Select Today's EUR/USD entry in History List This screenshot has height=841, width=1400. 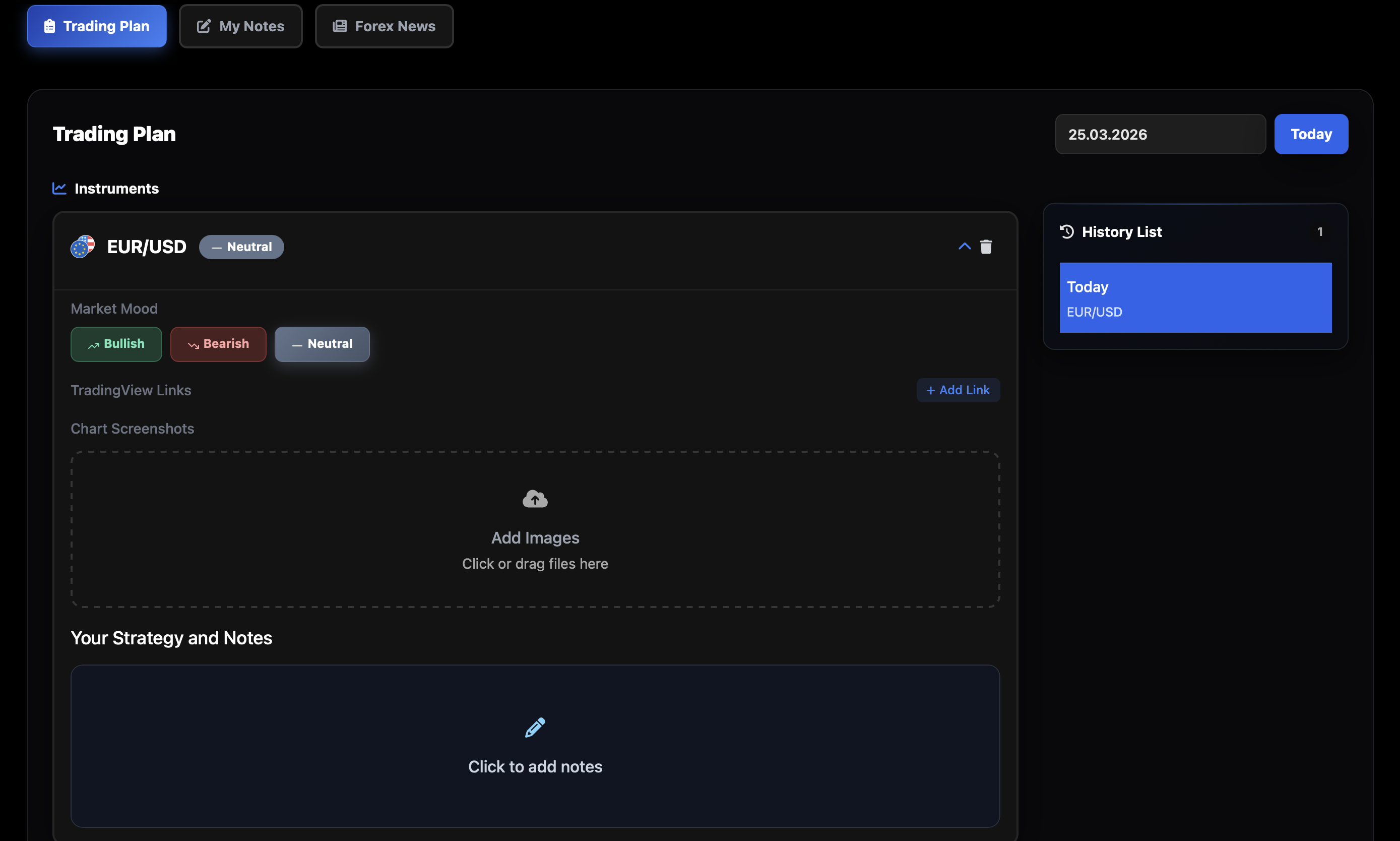(1195, 297)
